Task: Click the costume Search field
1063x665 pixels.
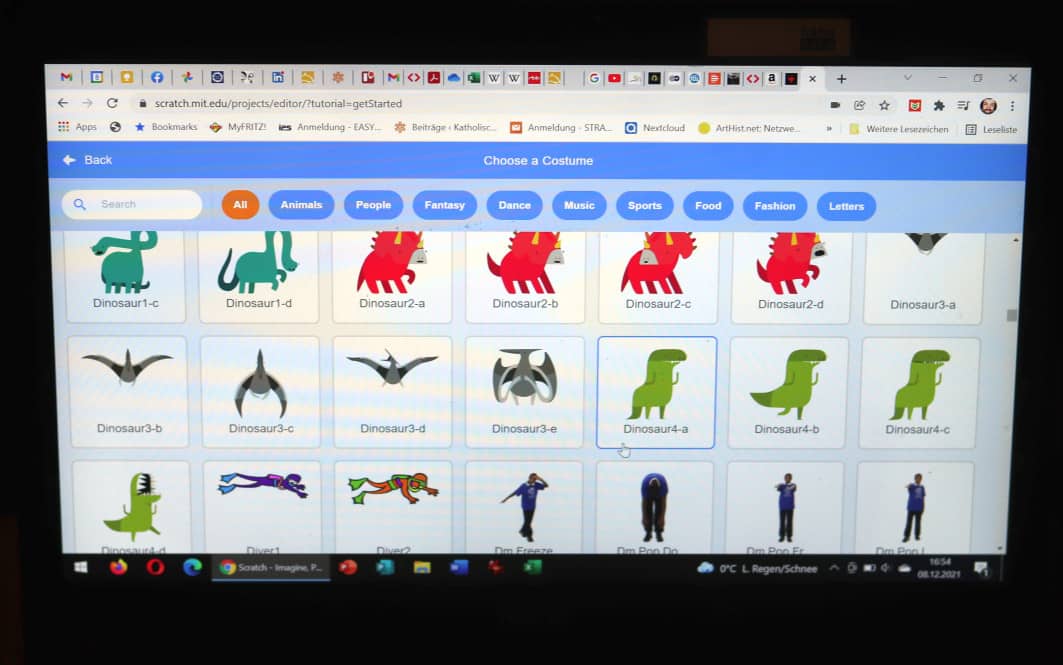Action: (x=132, y=204)
